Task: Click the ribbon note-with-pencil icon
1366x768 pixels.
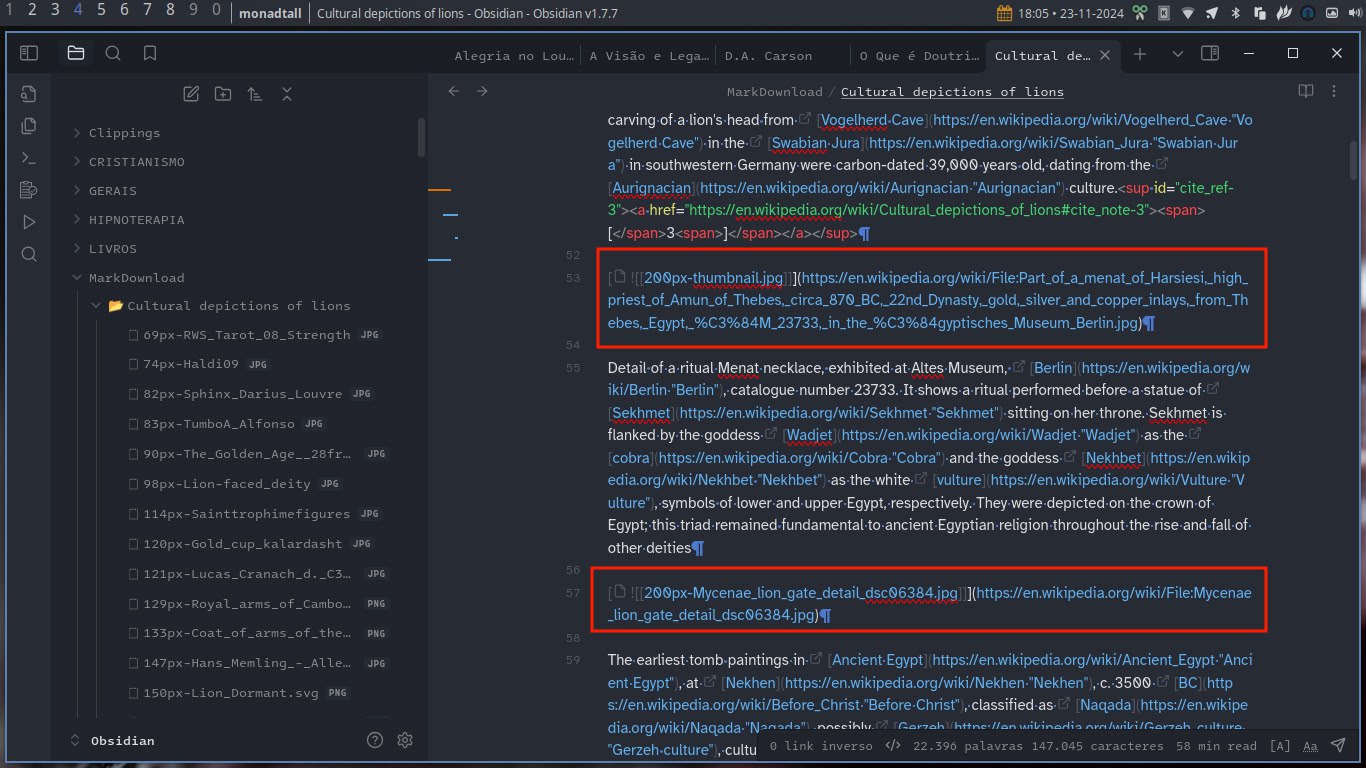Action: coord(29,190)
